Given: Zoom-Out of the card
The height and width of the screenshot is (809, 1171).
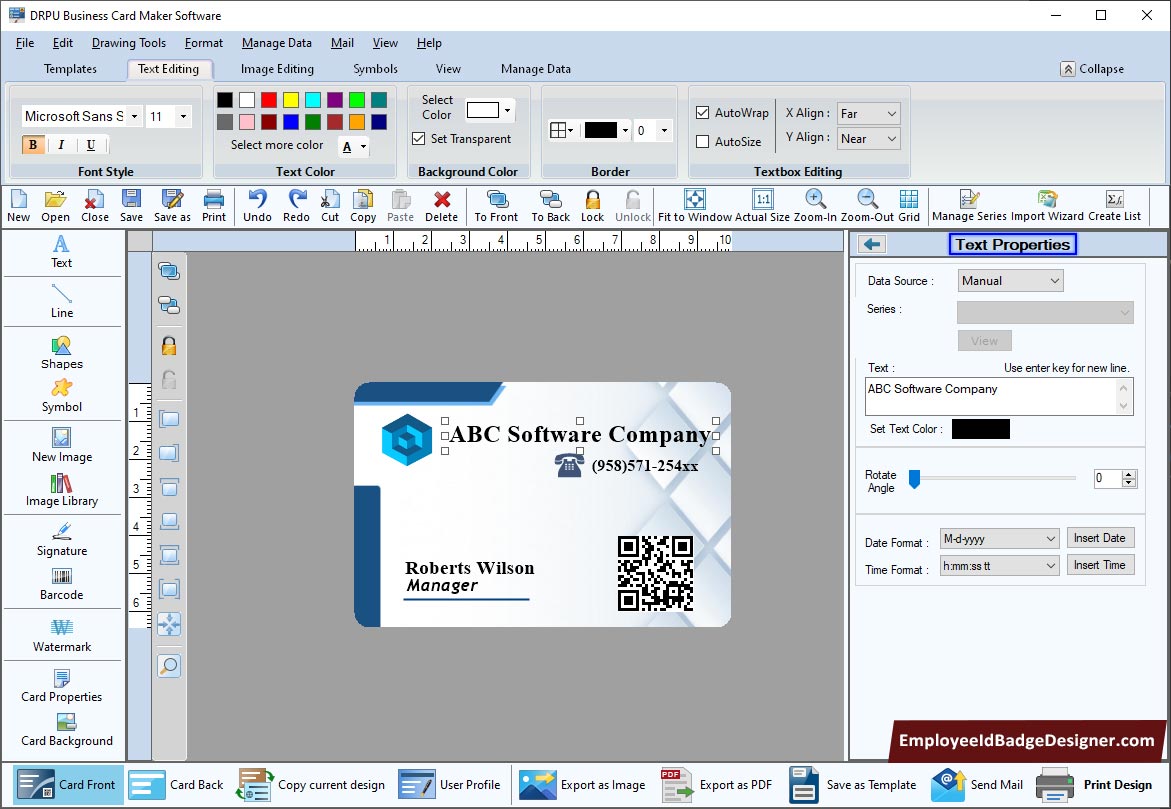Looking at the screenshot, I should tap(867, 205).
